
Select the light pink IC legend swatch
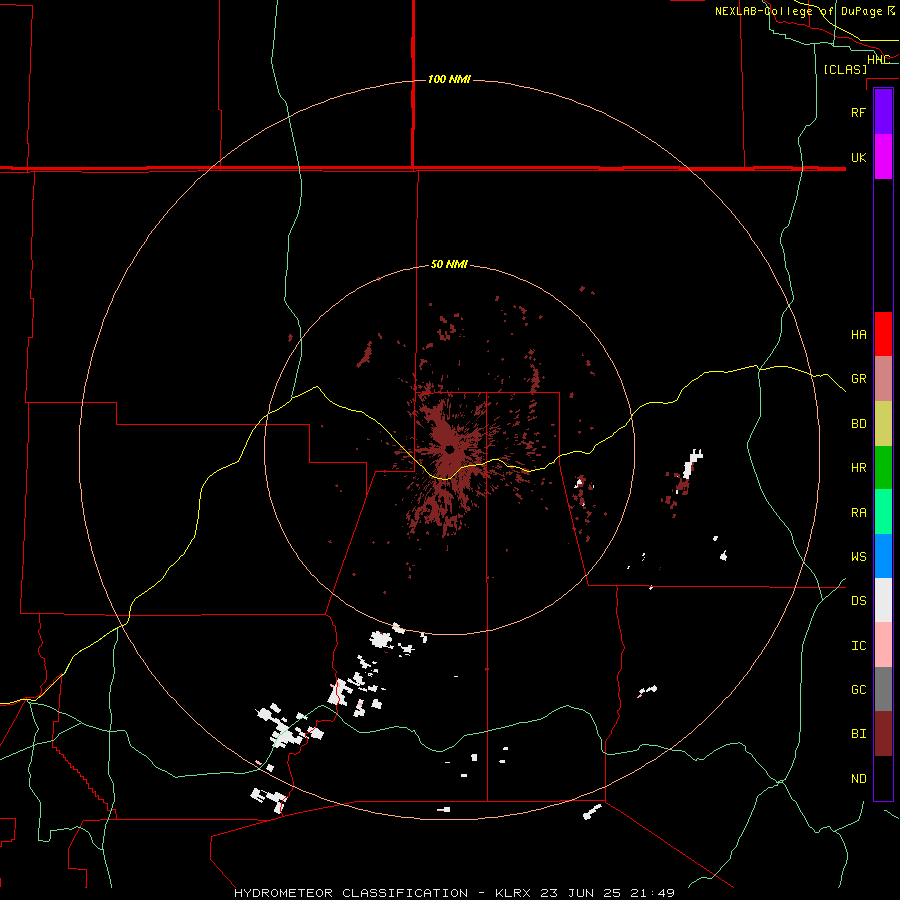point(883,645)
